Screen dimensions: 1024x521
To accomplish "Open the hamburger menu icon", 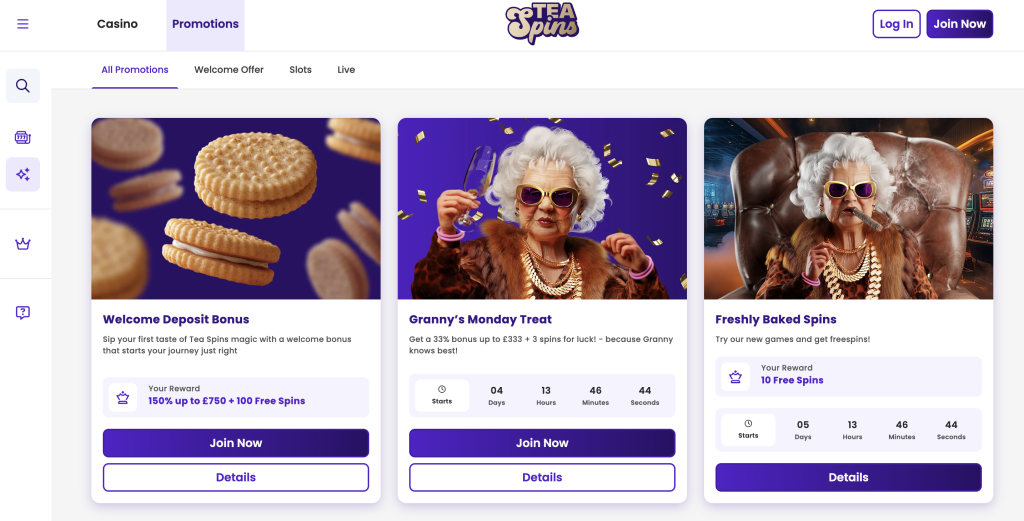I will point(23,24).
